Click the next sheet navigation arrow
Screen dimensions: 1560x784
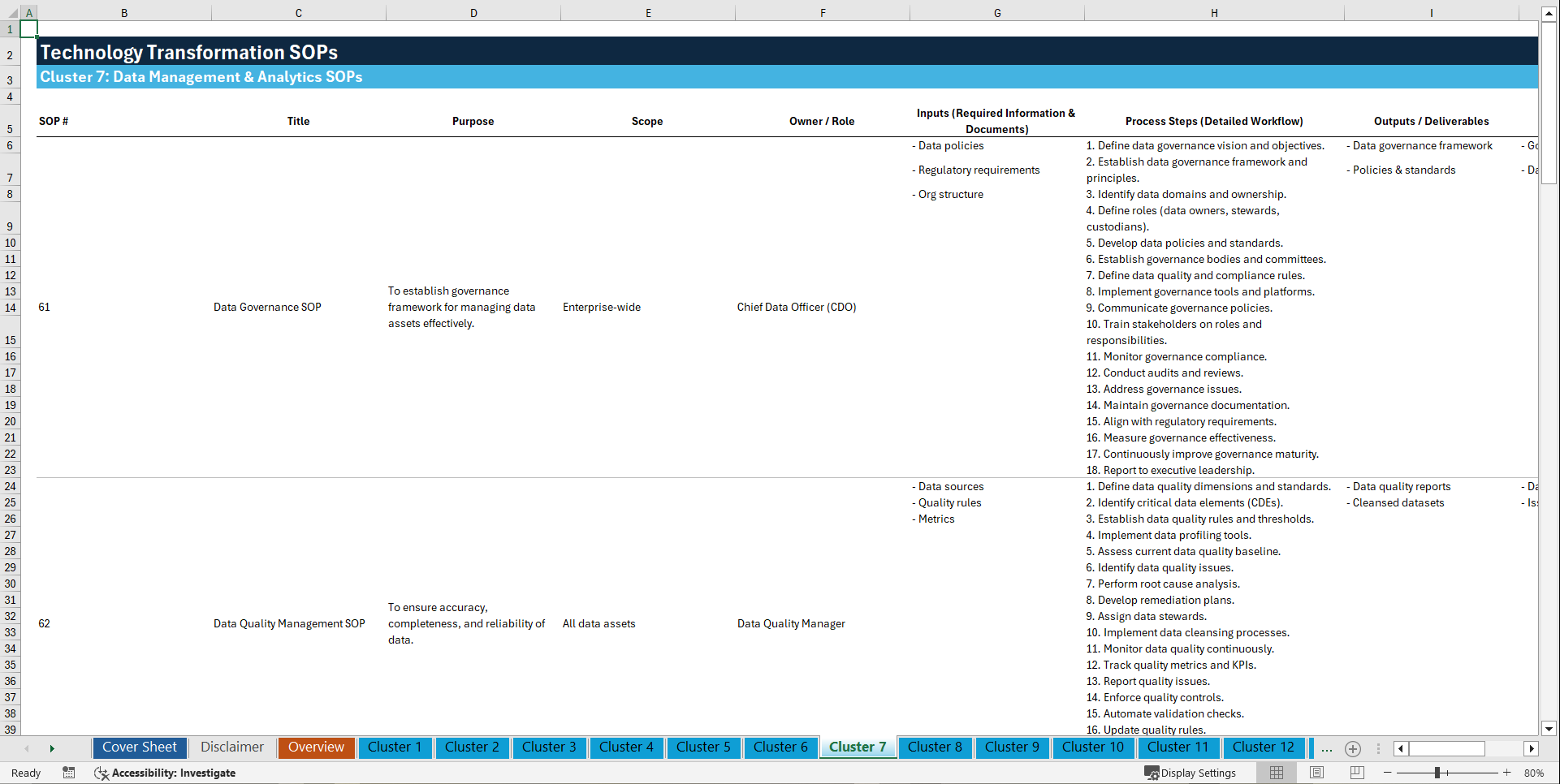click(52, 747)
